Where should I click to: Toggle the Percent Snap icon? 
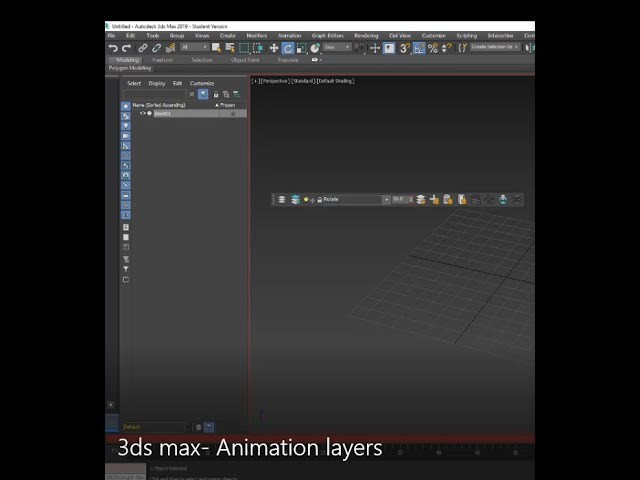point(433,48)
